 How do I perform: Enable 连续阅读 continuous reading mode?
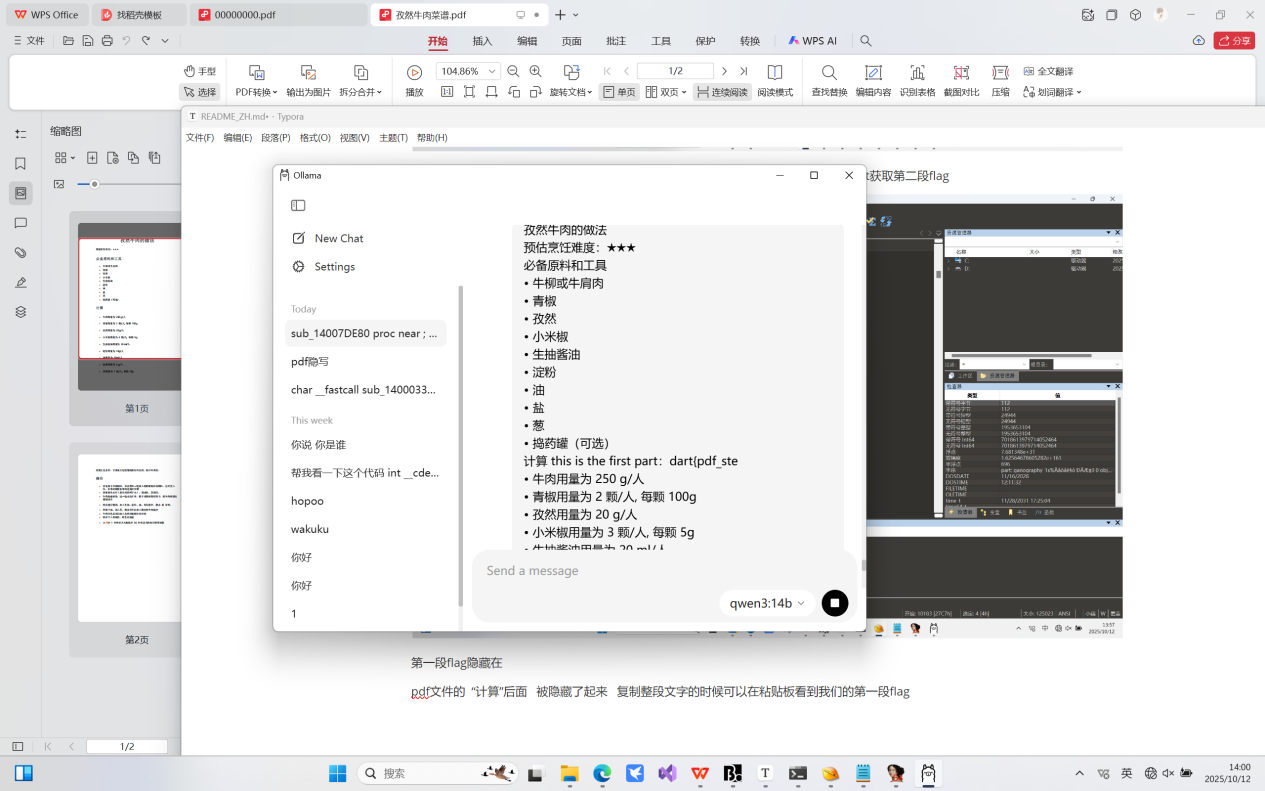coord(722,92)
